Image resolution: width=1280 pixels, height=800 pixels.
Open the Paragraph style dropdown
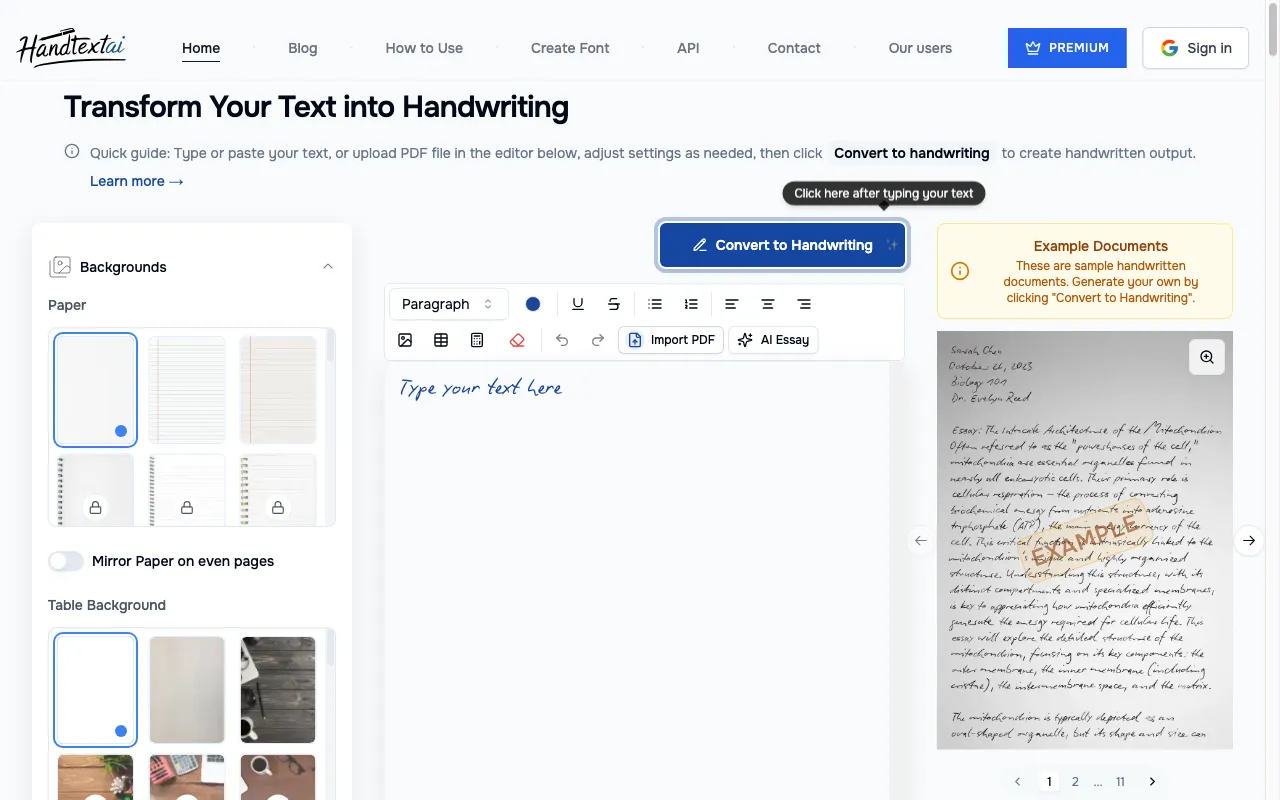click(x=447, y=304)
